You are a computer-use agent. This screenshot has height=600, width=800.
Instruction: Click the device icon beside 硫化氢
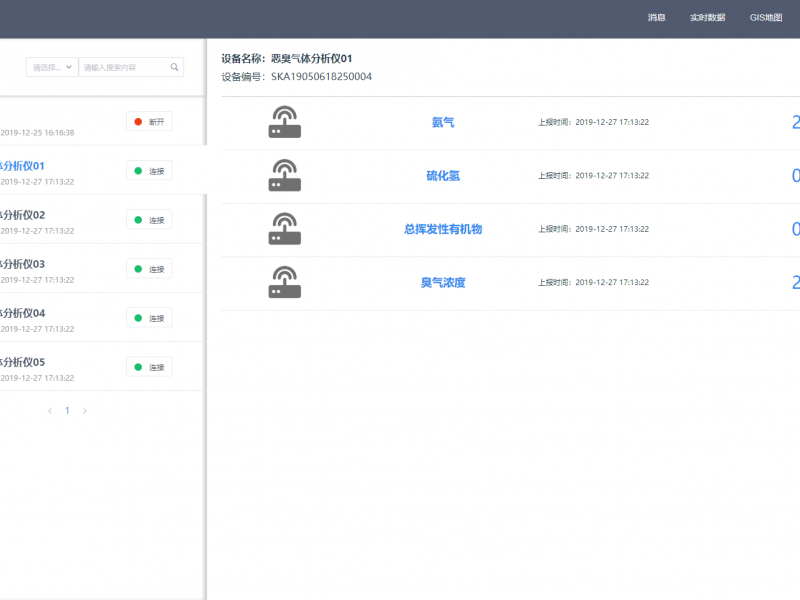(x=284, y=175)
